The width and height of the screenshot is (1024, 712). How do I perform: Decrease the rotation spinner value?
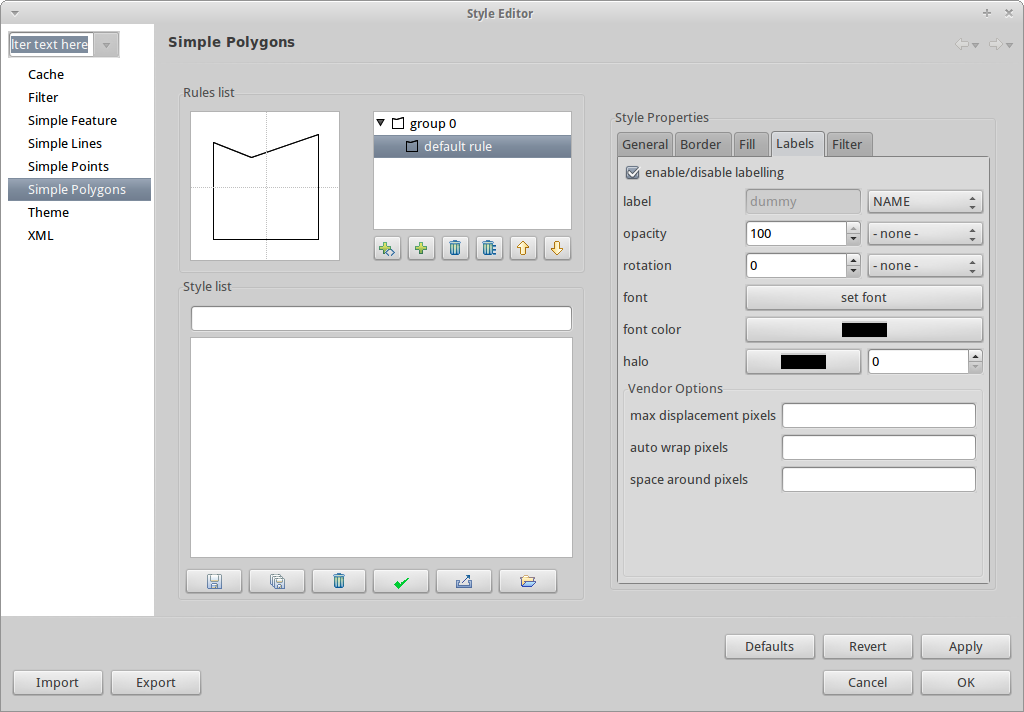[853, 272]
